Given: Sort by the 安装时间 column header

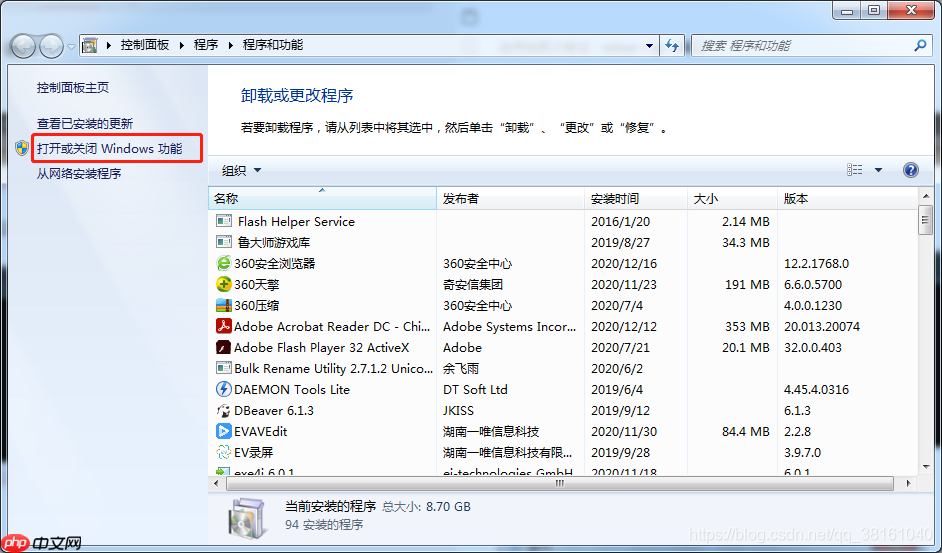Looking at the screenshot, I should click(x=636, y=198).
